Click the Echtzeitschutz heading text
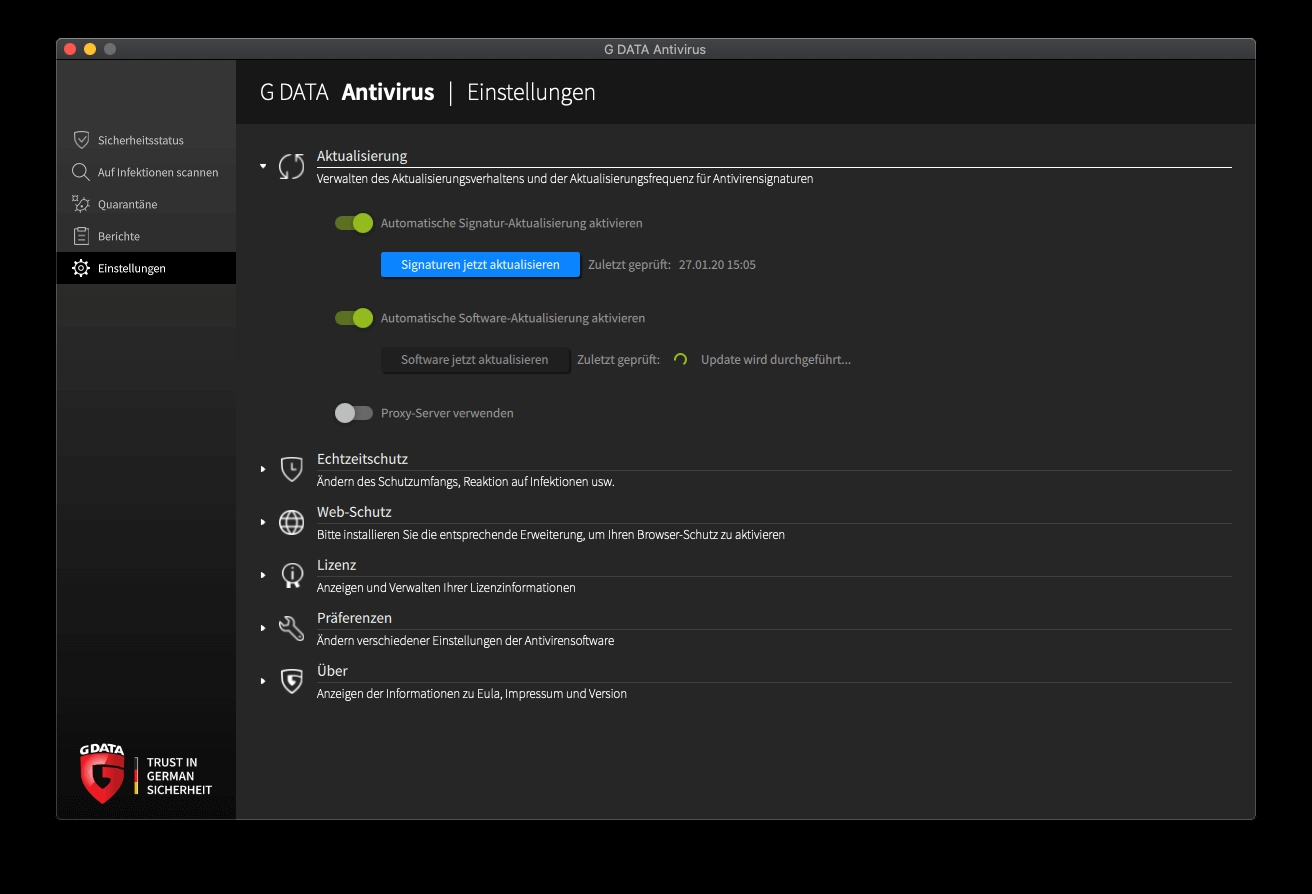Image resolution: width=1312 pixels, height=894 pixels. click(362, 459)
